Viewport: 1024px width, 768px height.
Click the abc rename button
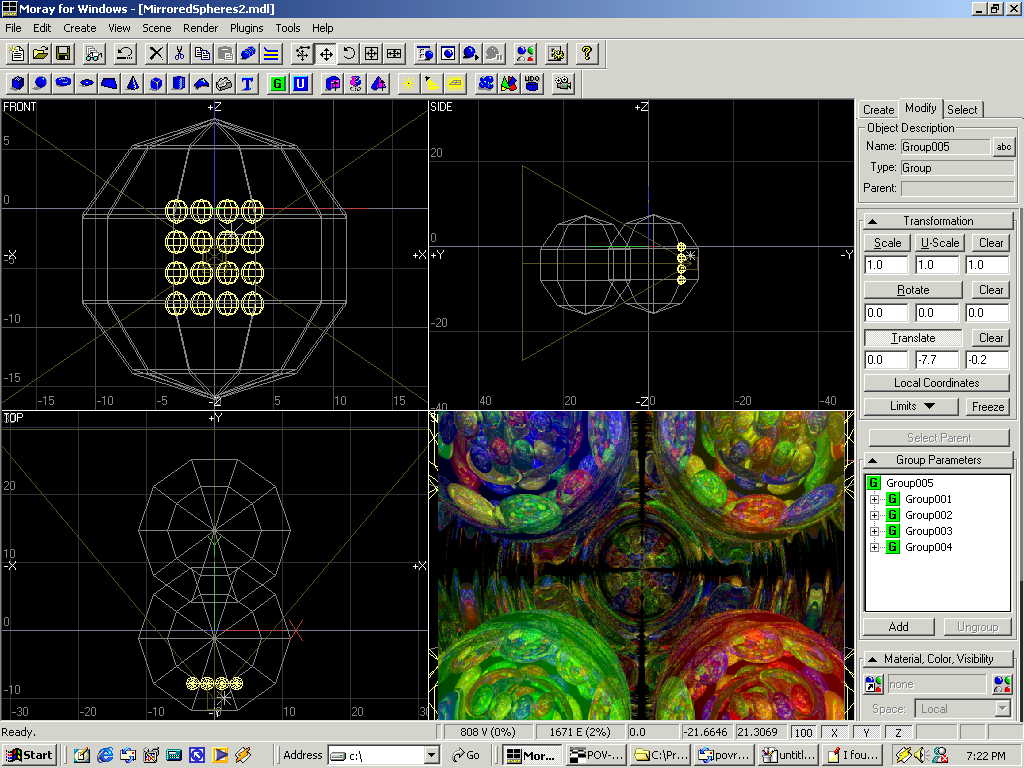click(x=1003, y=147)
